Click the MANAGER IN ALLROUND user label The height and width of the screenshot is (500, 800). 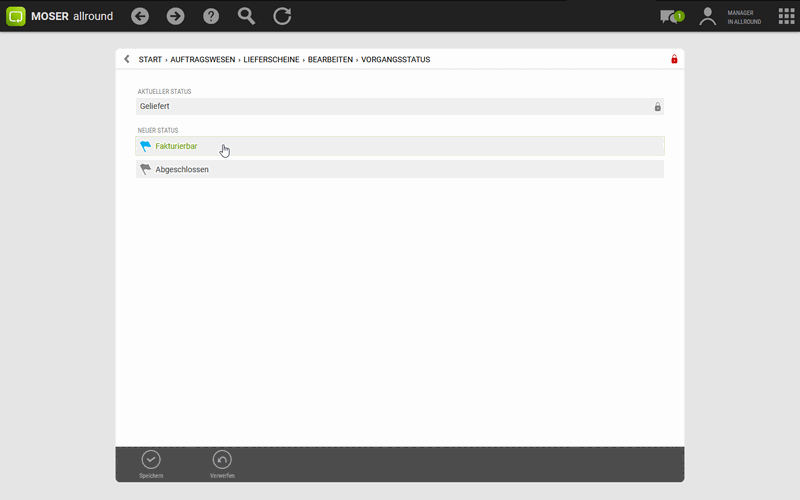pyautogui.click(x=744, y=17)
